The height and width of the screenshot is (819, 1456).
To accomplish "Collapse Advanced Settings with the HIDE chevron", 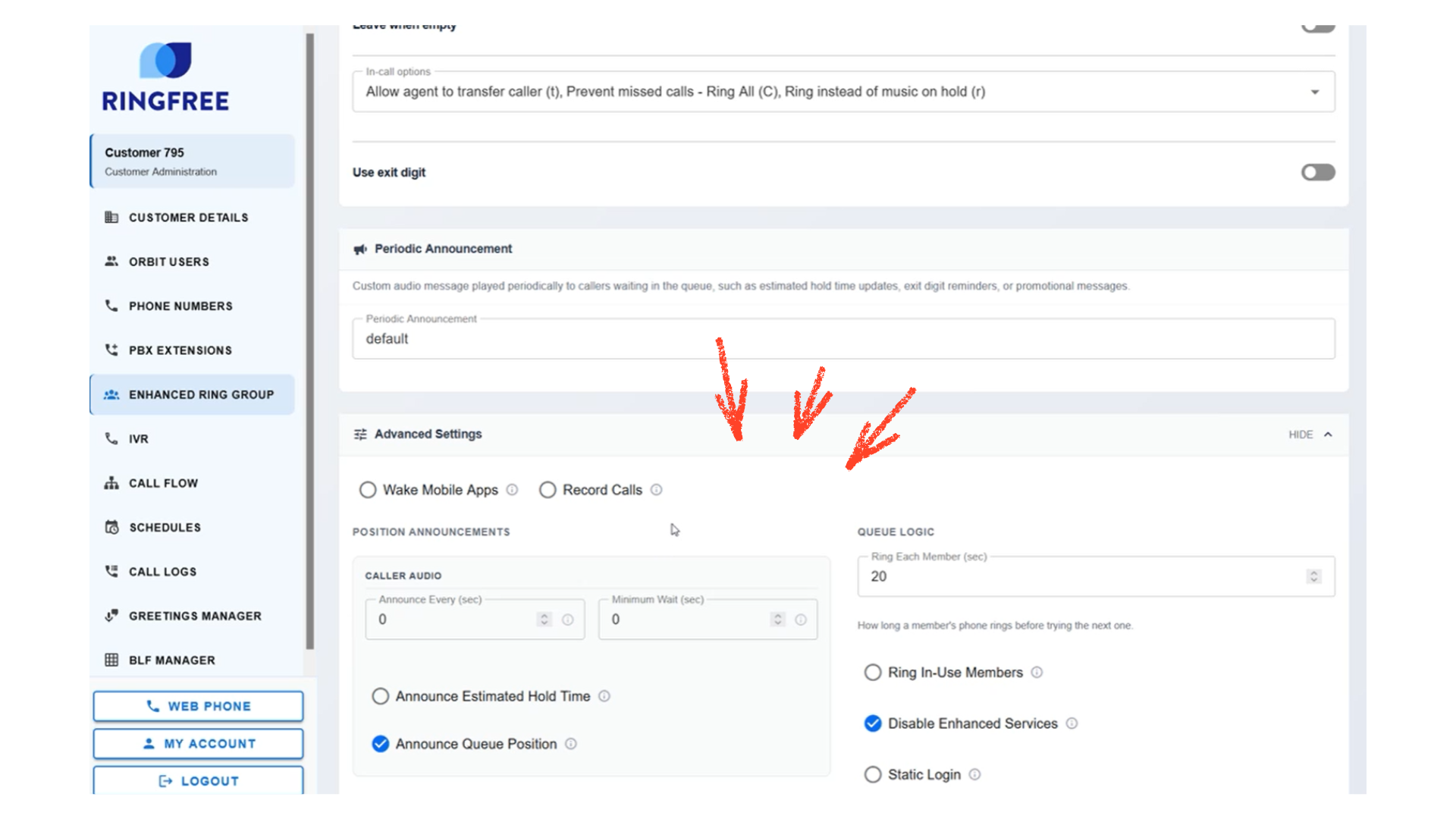I will tap(1328, 435).
